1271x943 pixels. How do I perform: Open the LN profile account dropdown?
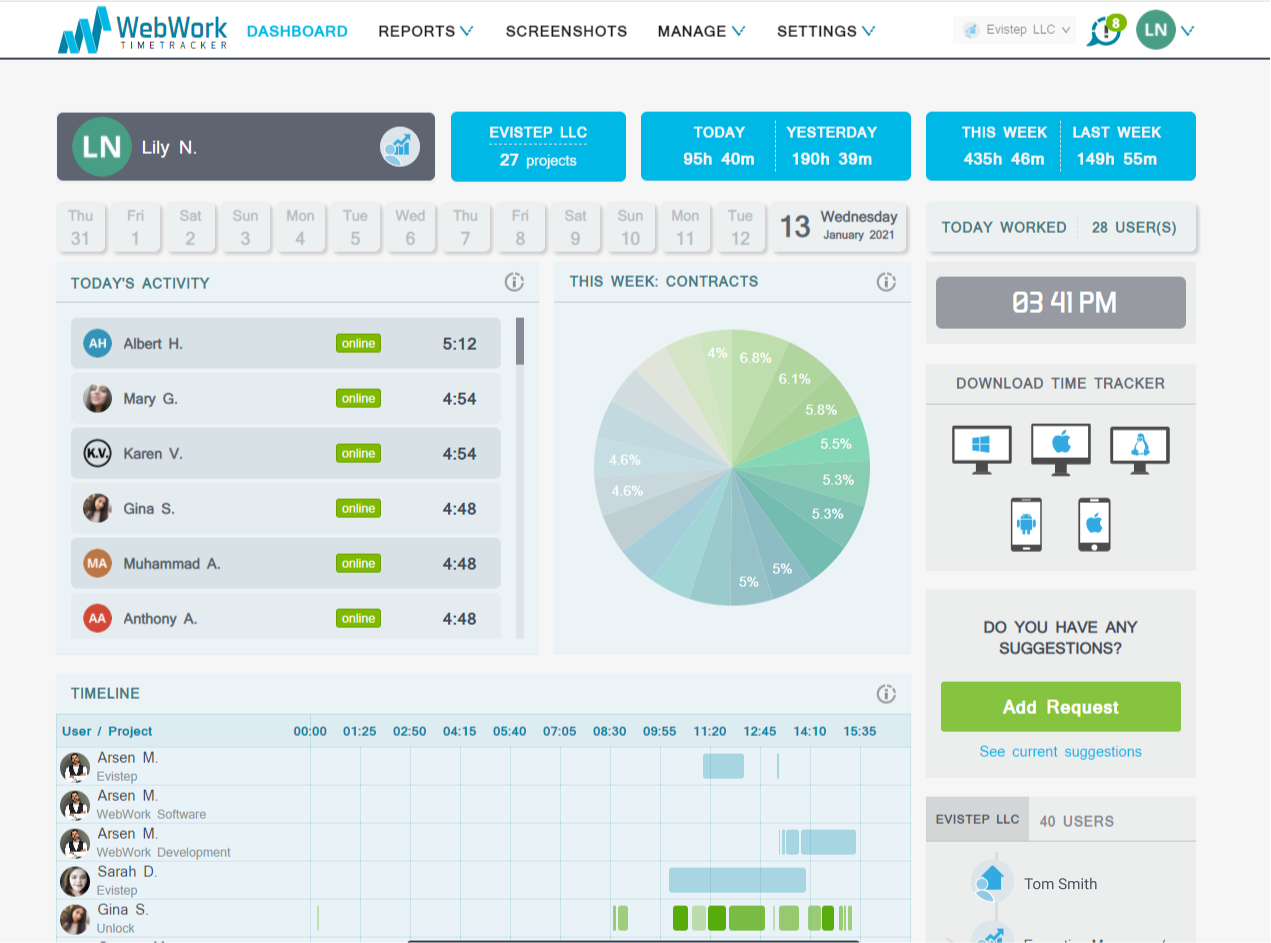click(x=1164, y=30)
